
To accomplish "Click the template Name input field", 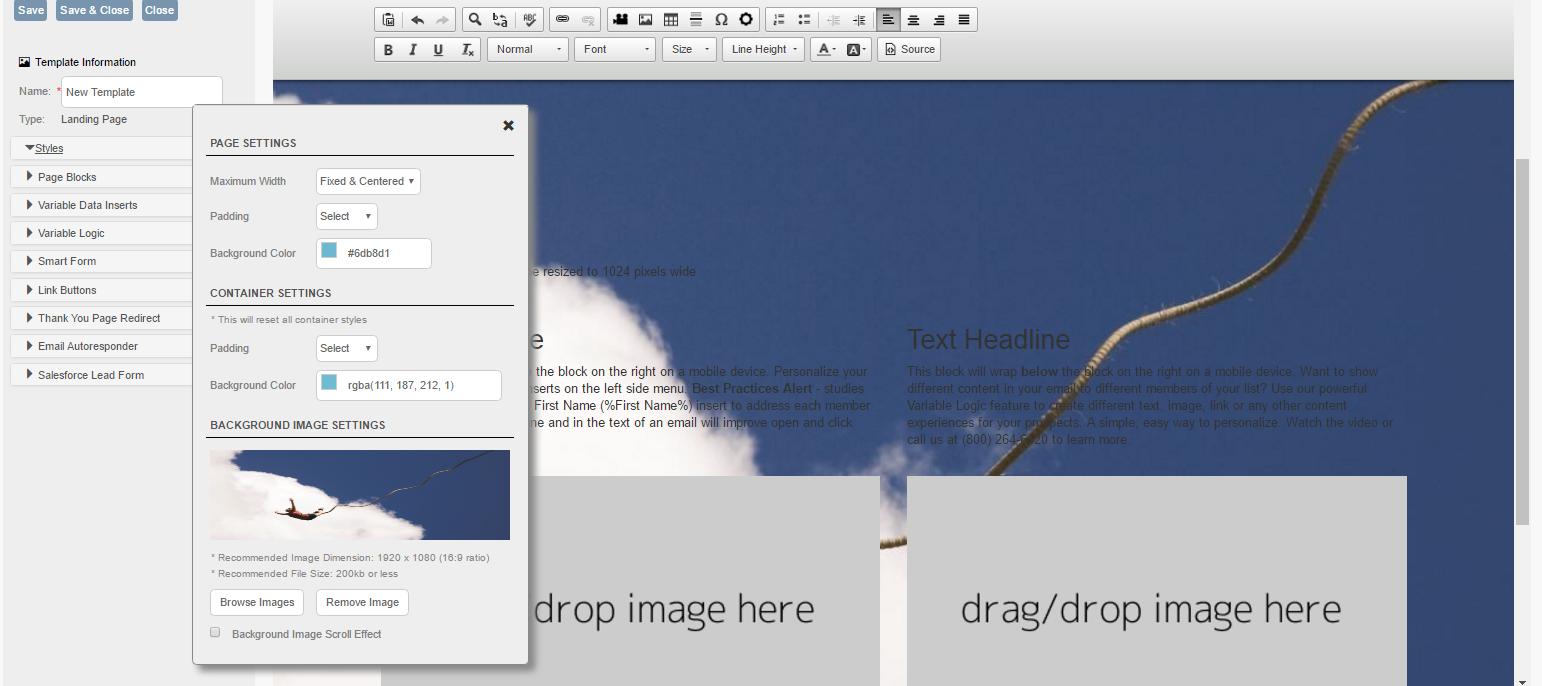I will click(142, 92).
